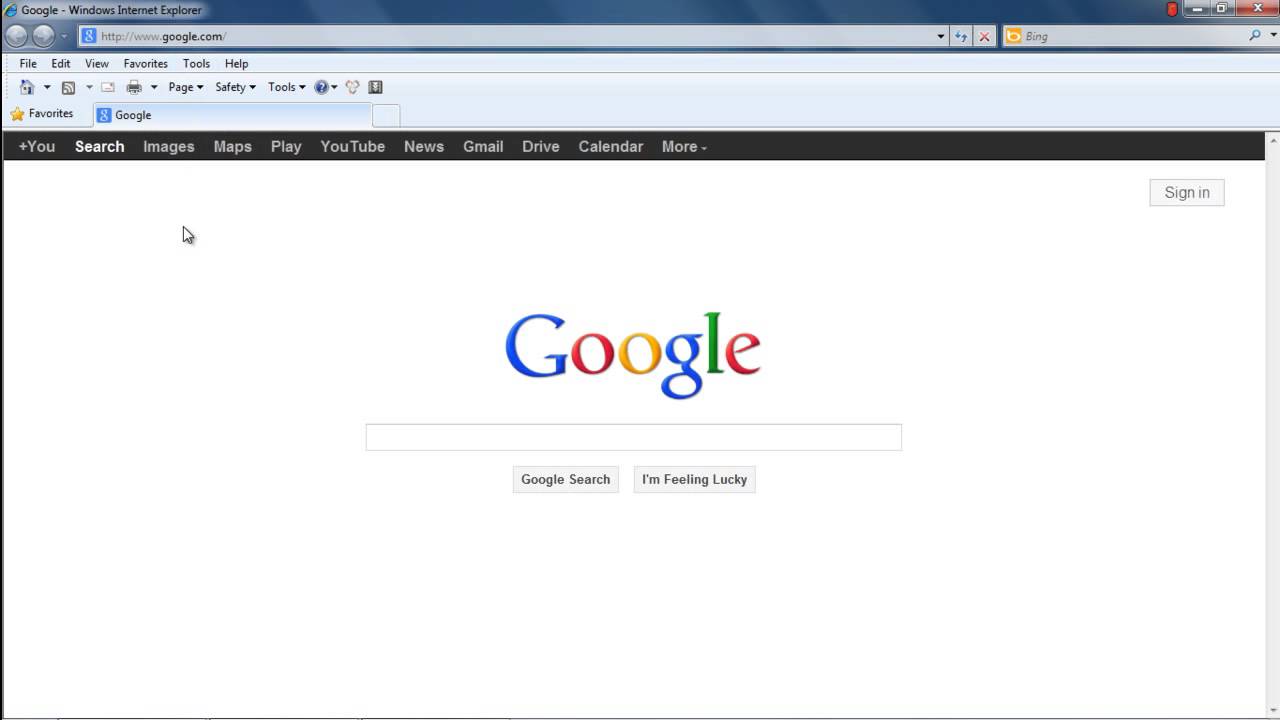Select the Google tab
This screenshot has height=720, width=1280.
point(232,115)
